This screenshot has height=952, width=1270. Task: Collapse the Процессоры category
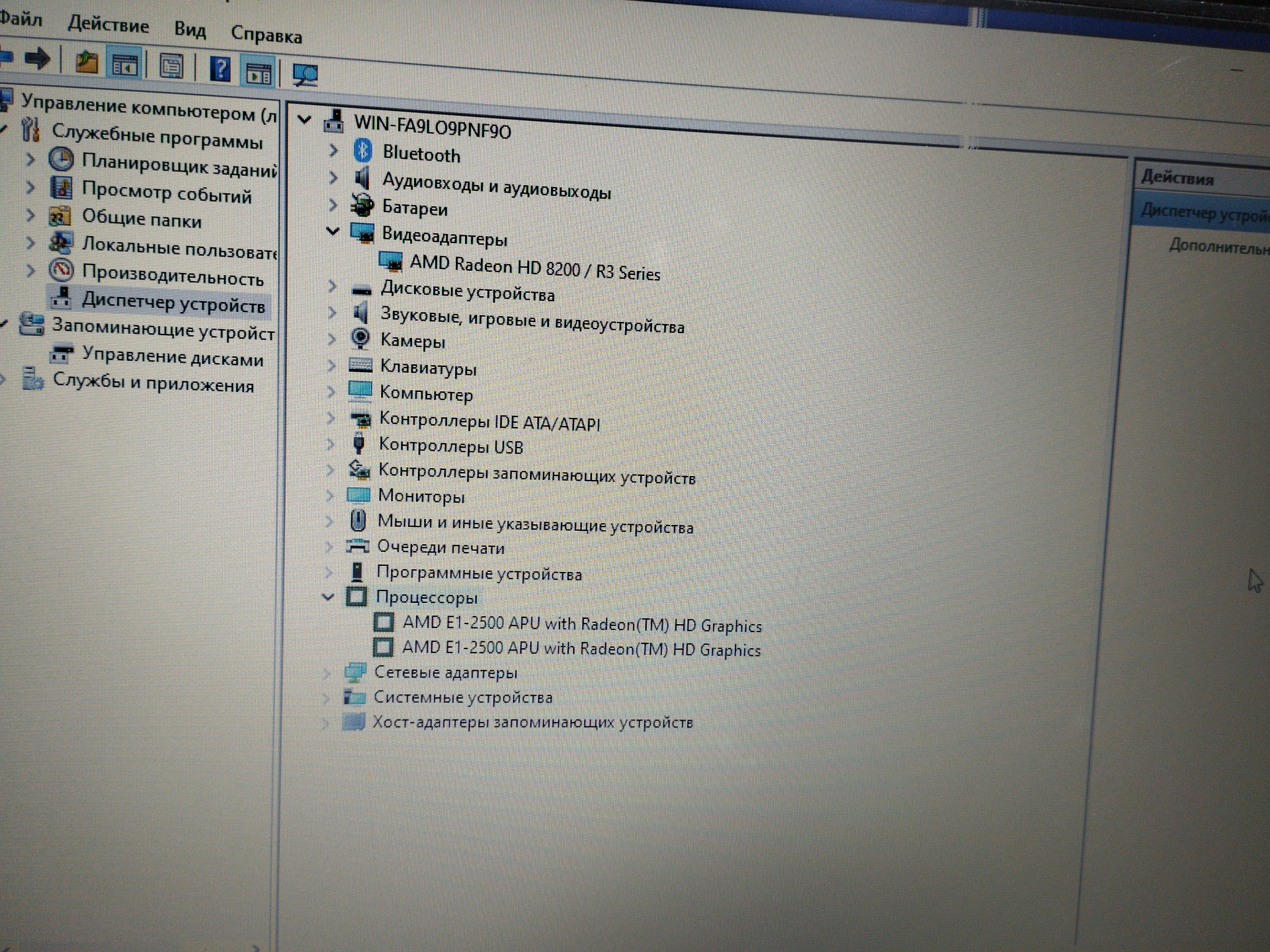point(327,596)
